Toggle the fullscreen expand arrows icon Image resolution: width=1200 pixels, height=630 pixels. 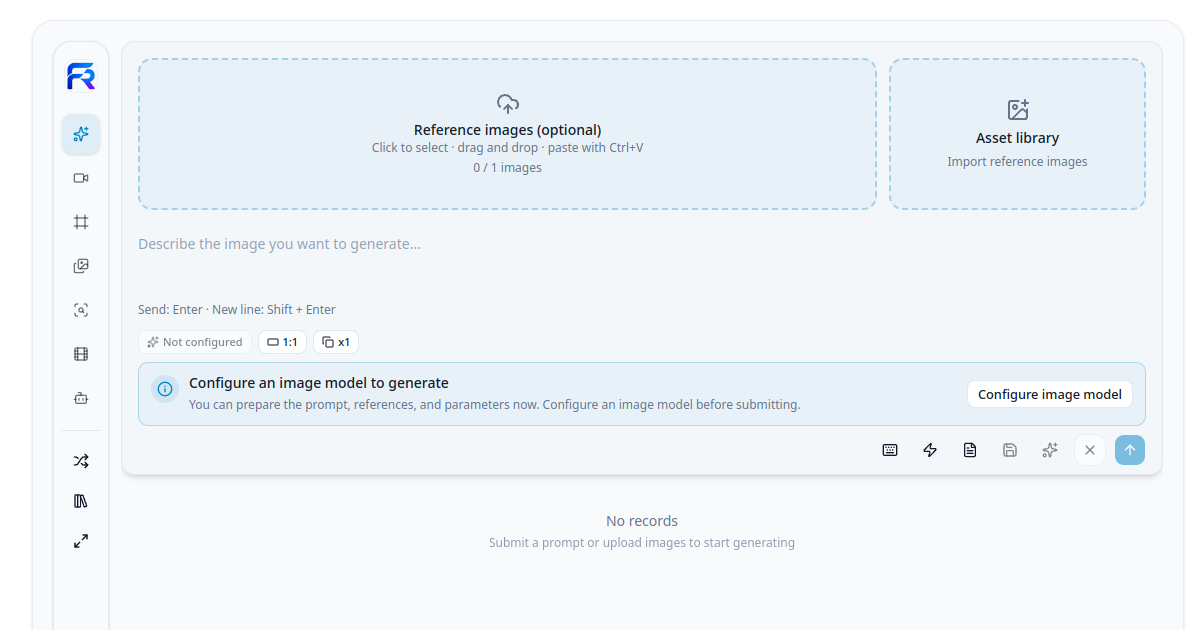click(81, 541)
